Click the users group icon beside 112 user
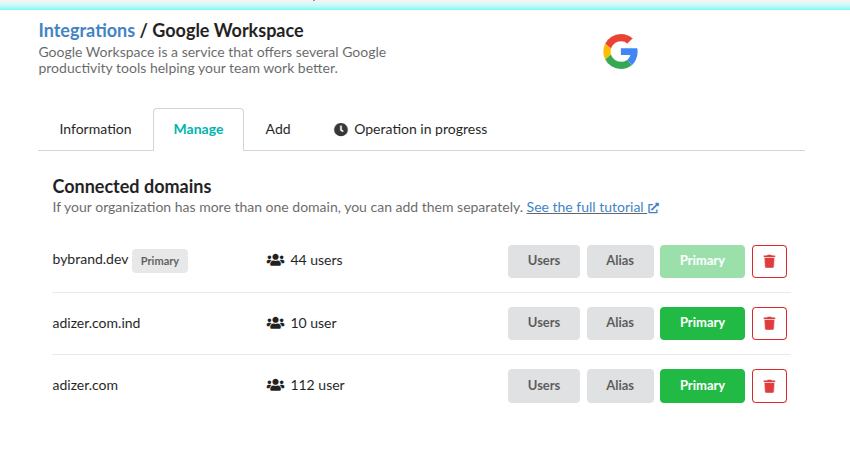 (275, 386)
